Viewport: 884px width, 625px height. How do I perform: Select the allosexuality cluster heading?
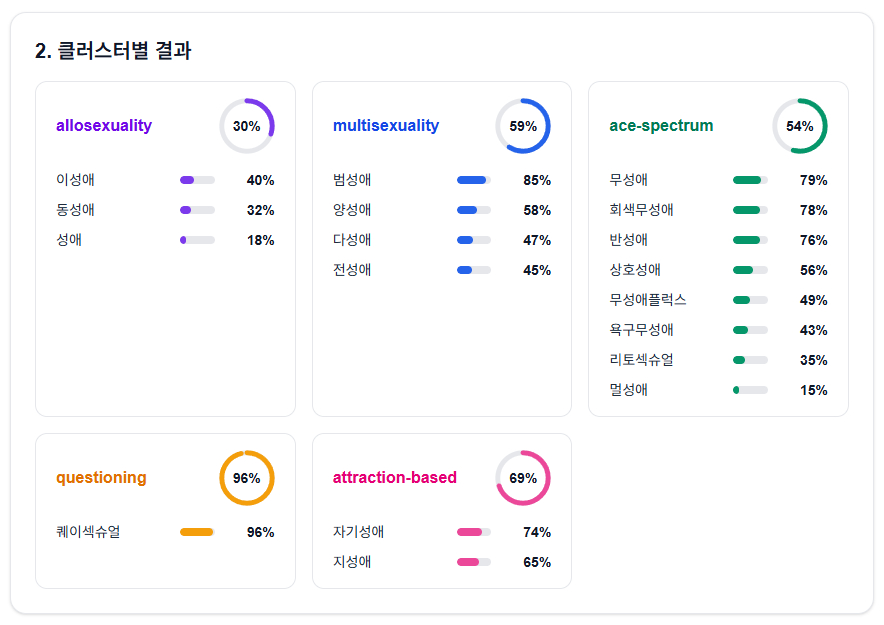(104, 126)
